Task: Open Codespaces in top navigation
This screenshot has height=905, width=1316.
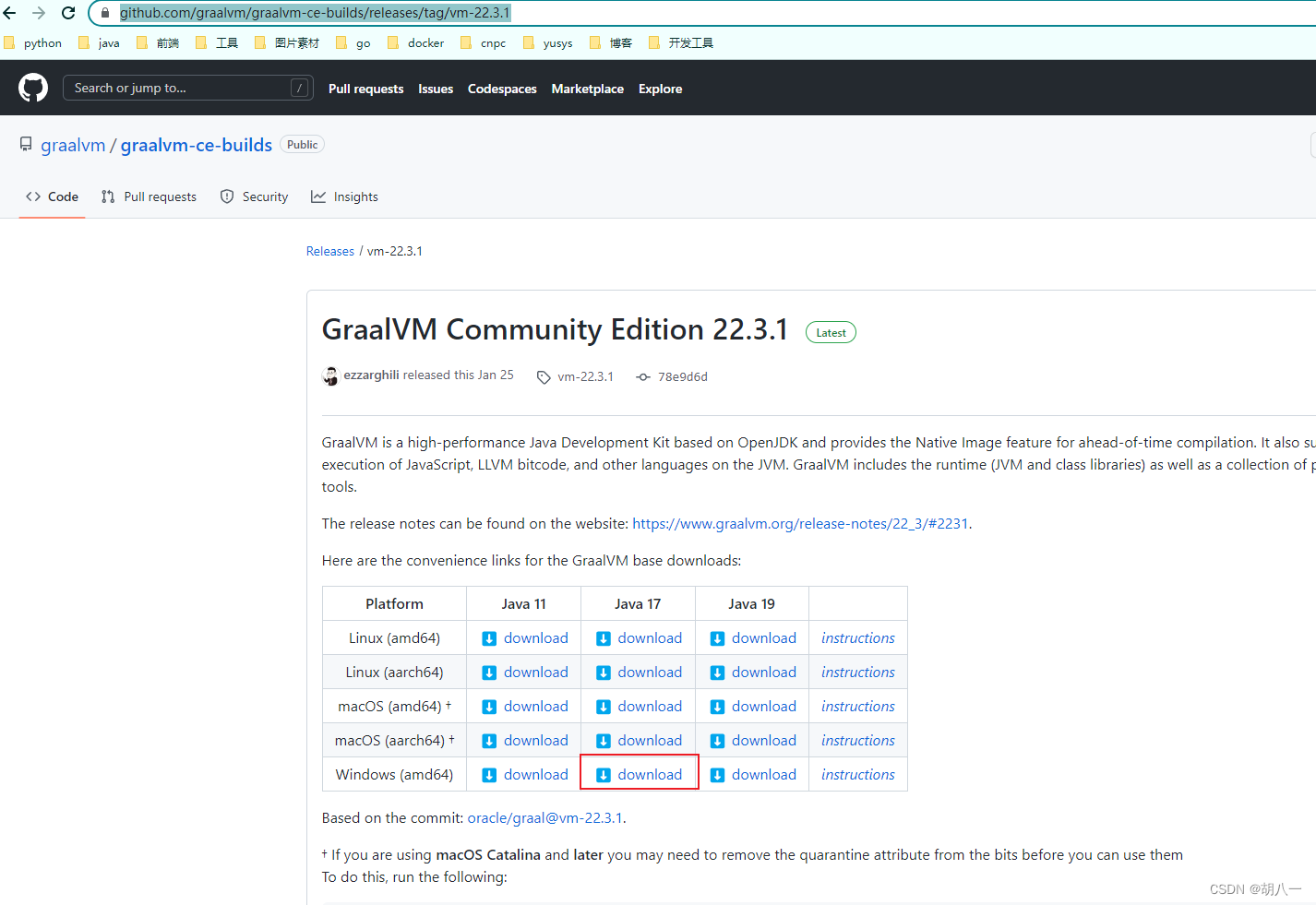Action: [x=502, y=89]
